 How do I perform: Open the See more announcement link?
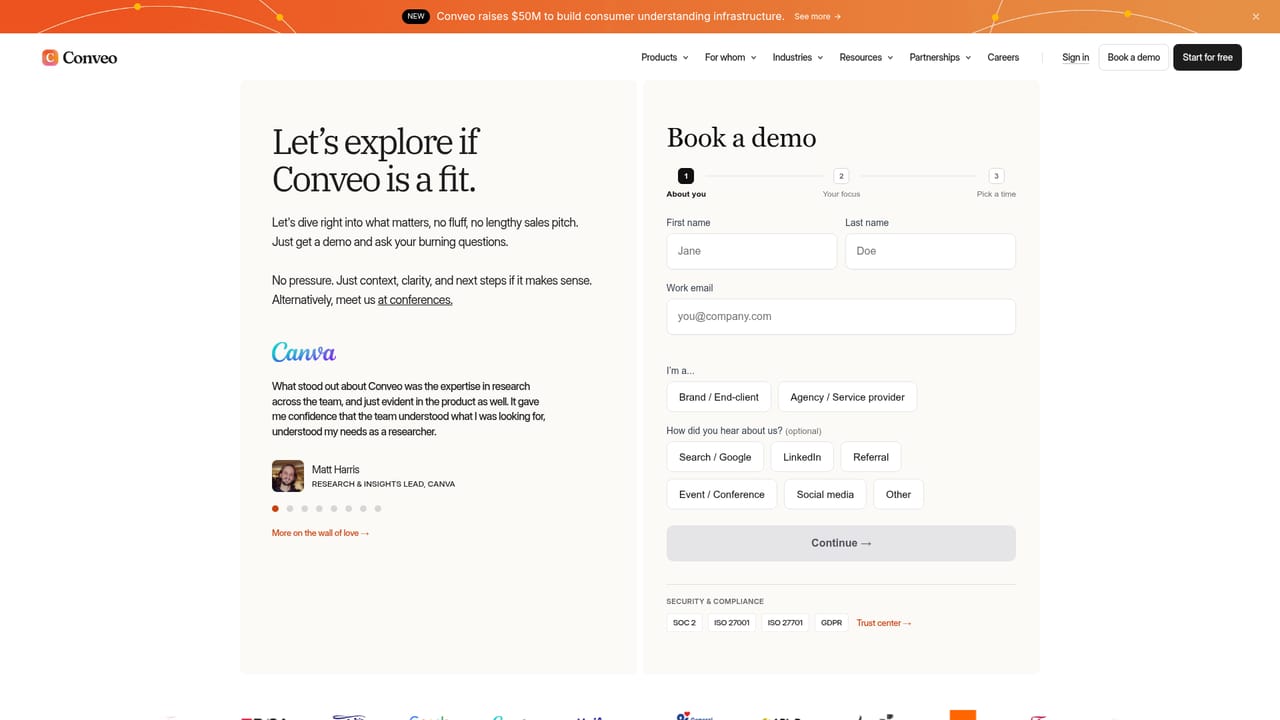point(817,17)
